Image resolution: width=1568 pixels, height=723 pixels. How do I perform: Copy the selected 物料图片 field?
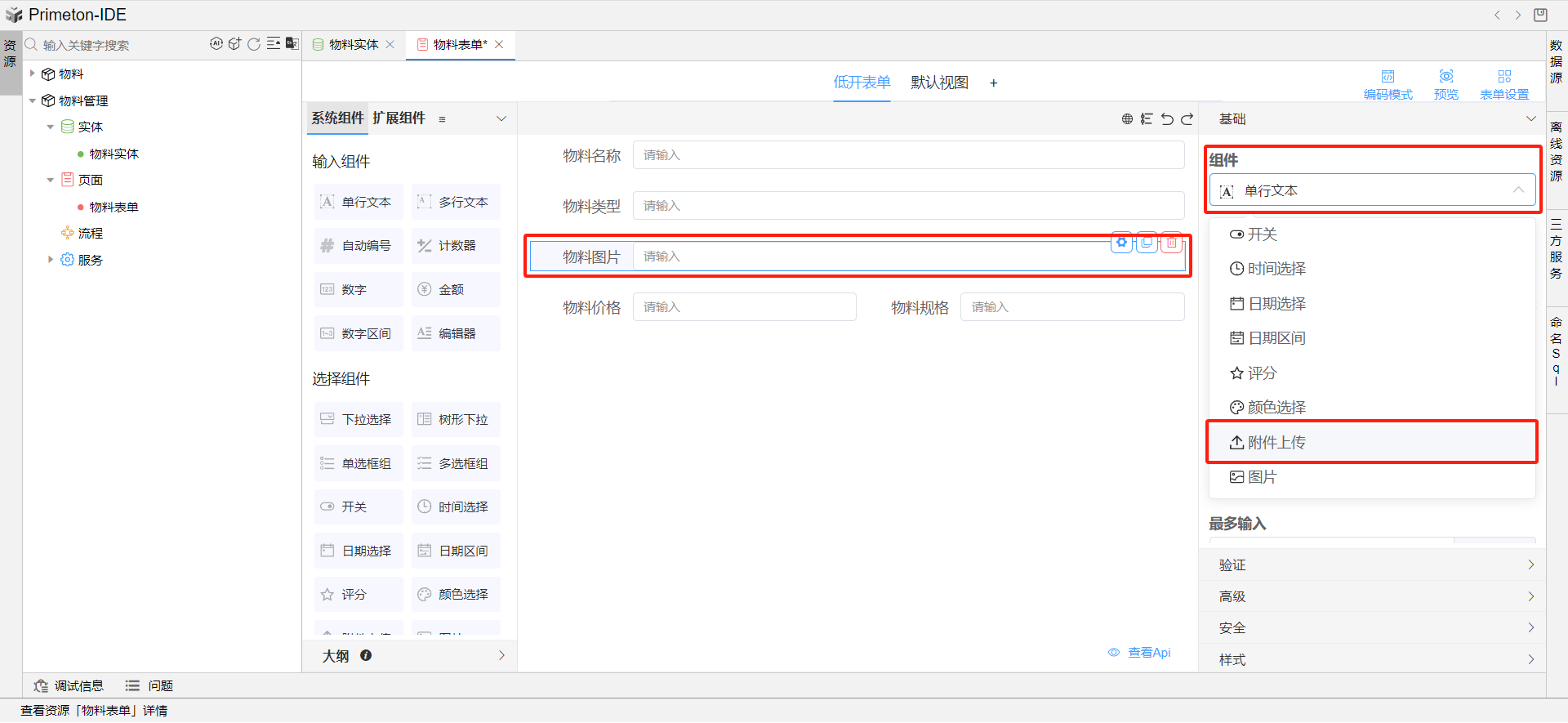point(1147,243)
